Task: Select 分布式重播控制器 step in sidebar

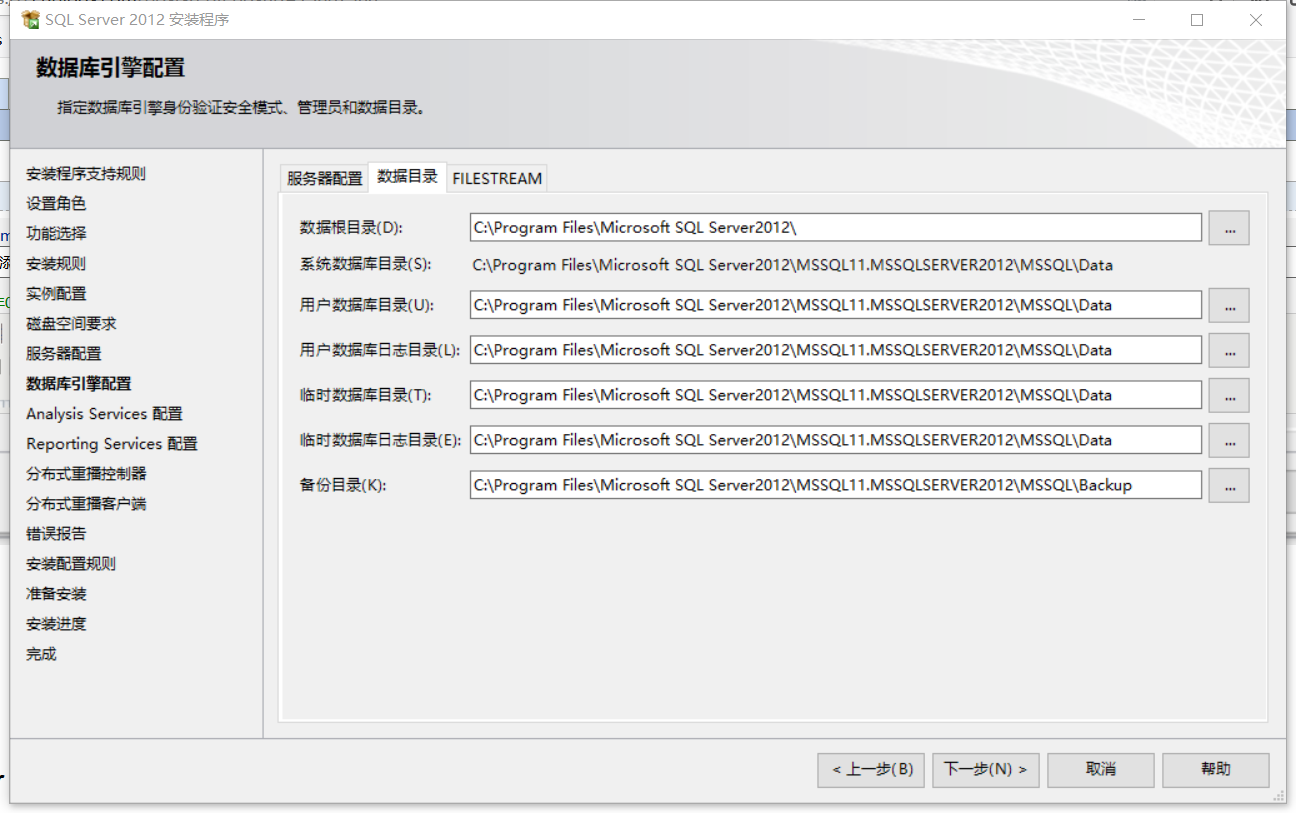Action: pyautogui.click(x=86, y=474)
